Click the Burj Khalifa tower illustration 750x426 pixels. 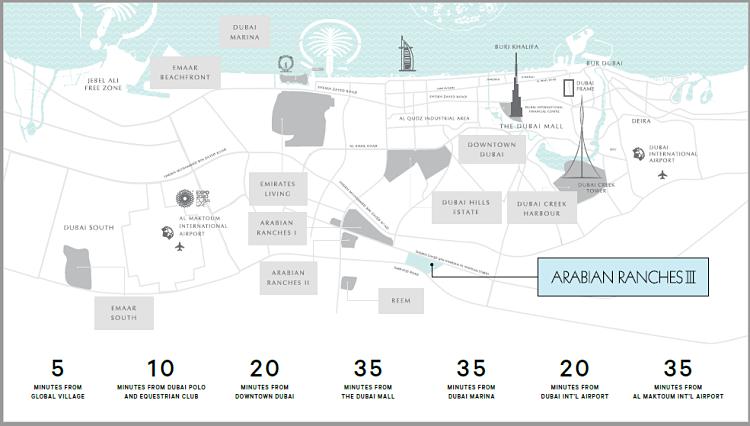[516, 85]
